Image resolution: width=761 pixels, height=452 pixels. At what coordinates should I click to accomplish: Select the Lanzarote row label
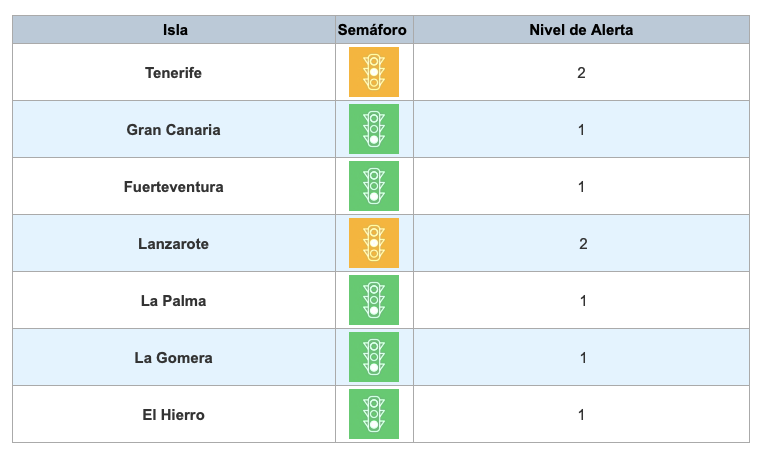pos(173,244)
